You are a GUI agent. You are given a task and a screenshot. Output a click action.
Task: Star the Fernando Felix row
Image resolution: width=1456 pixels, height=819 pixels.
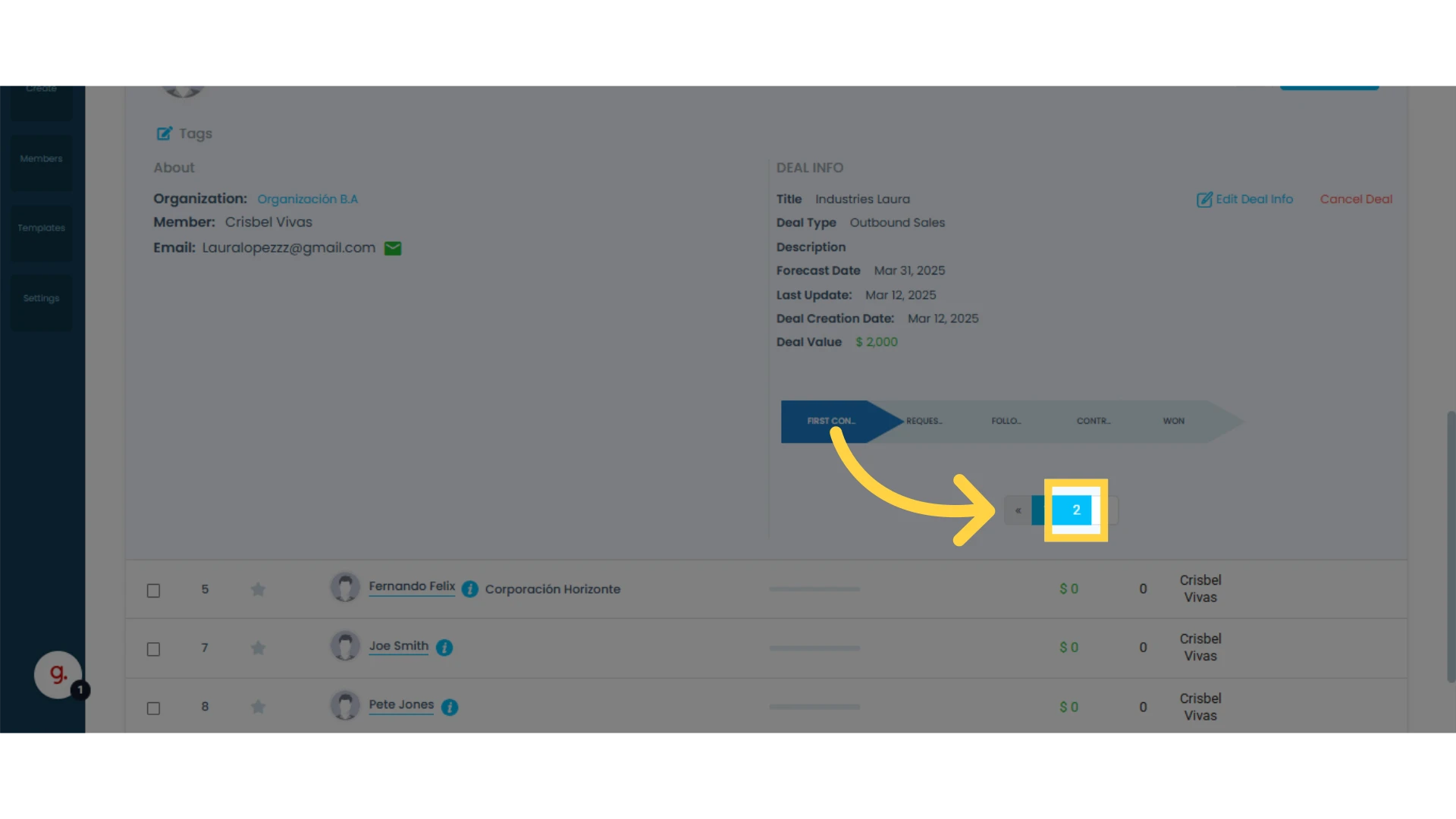tap(258, 589)
